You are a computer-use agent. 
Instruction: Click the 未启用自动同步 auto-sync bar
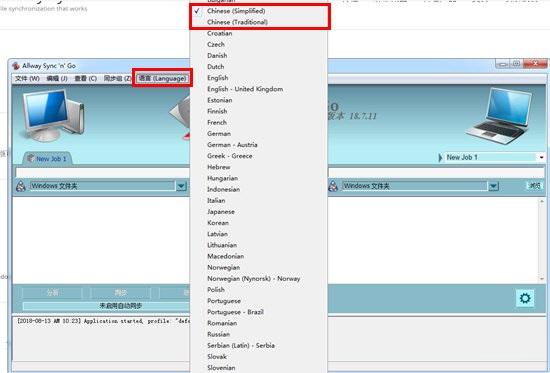(106, 306)
